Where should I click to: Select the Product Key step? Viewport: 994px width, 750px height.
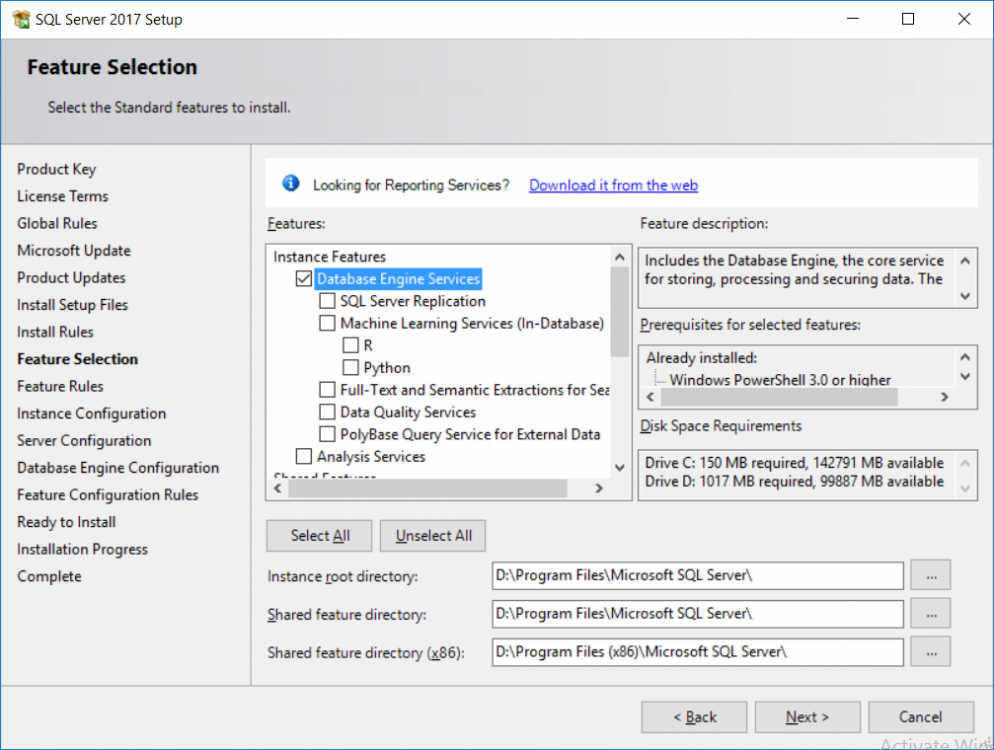point(56,169)
